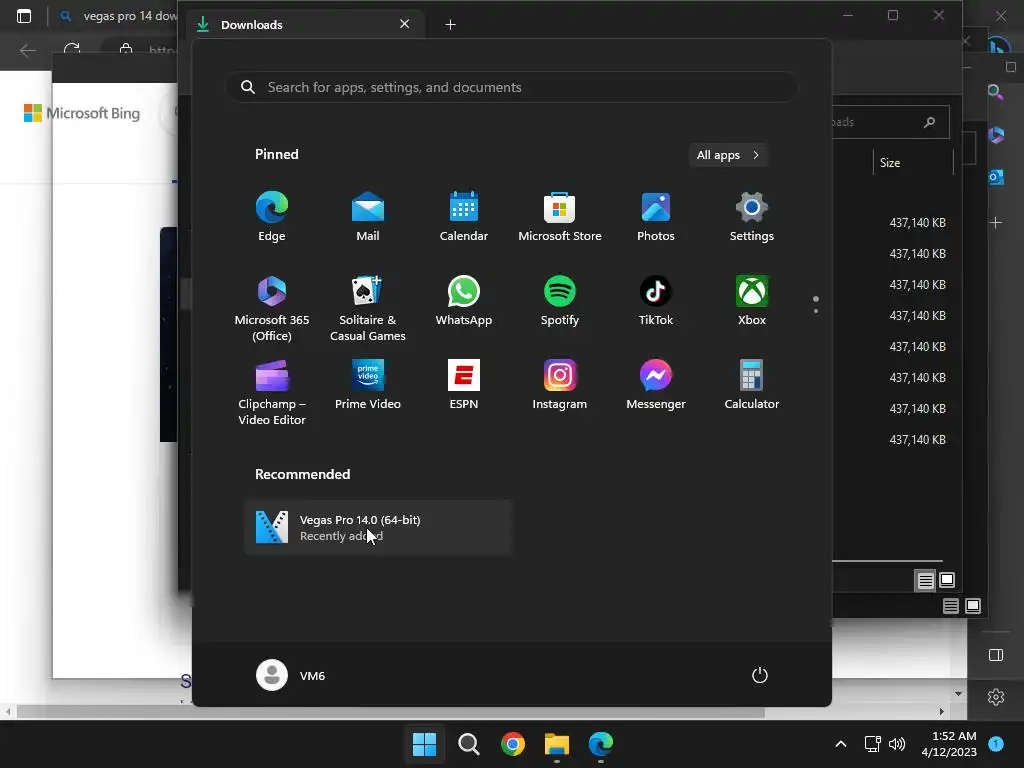The image size is (1024, 768).
Task: Launch Instagram
Action: coord(560,385)
